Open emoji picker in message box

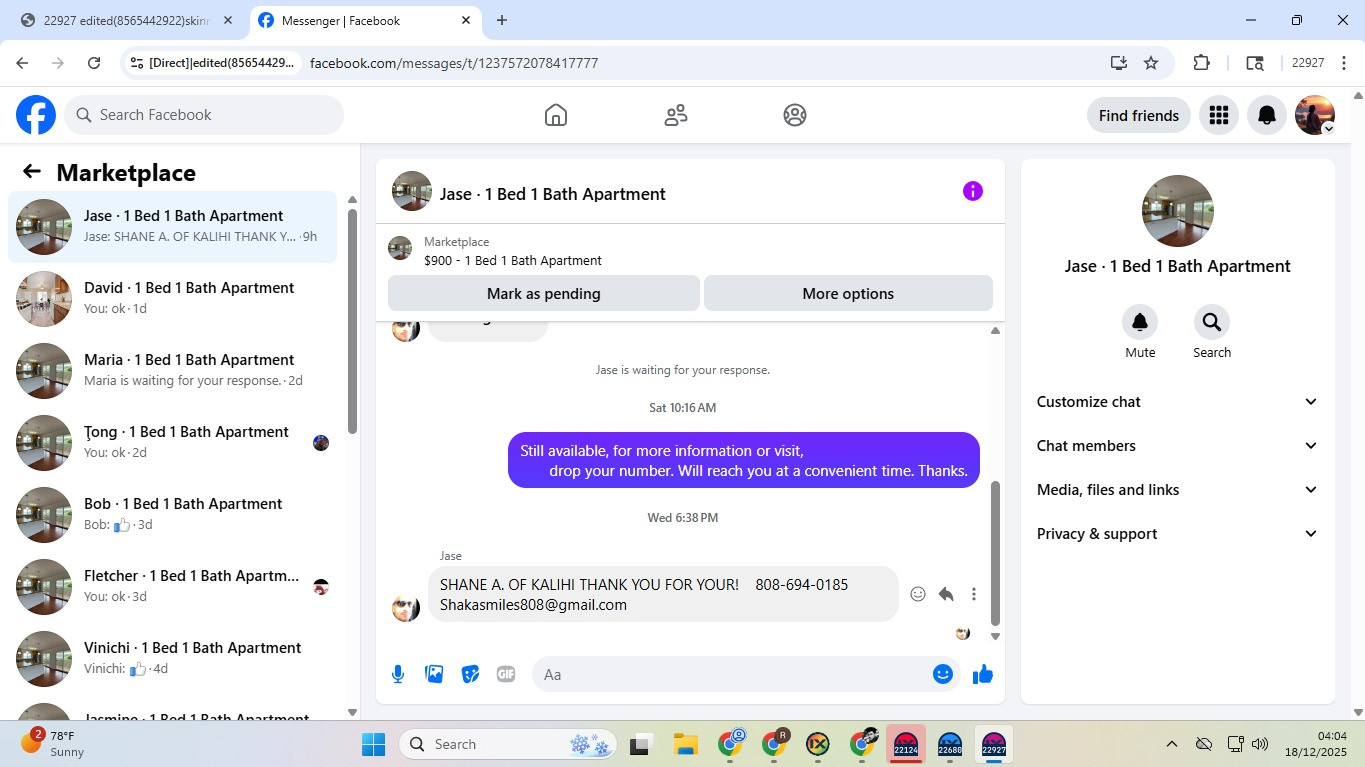coord(942,674)
